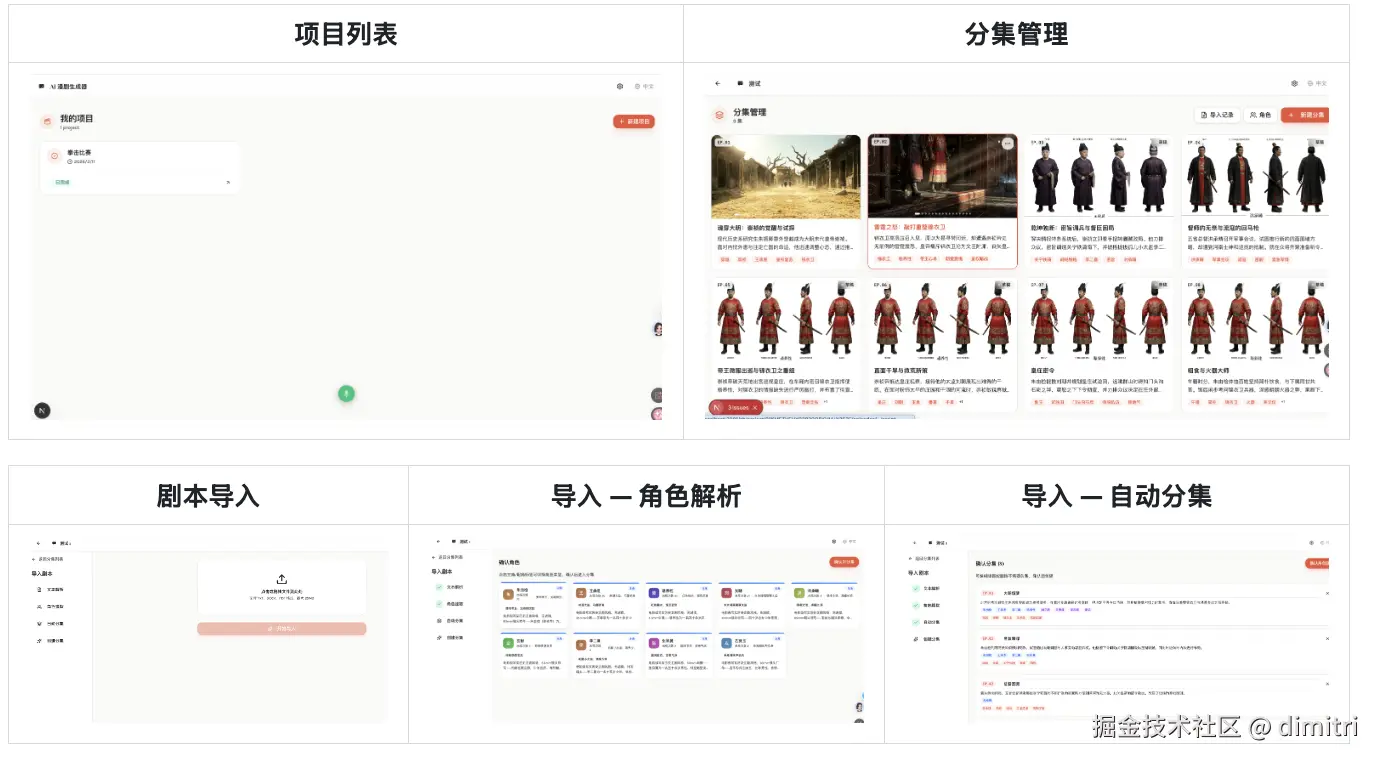Screen dimensions: 1380x762
Task: Click the arrow on the 拳击比赛 card
Action: tap(228, 183)
